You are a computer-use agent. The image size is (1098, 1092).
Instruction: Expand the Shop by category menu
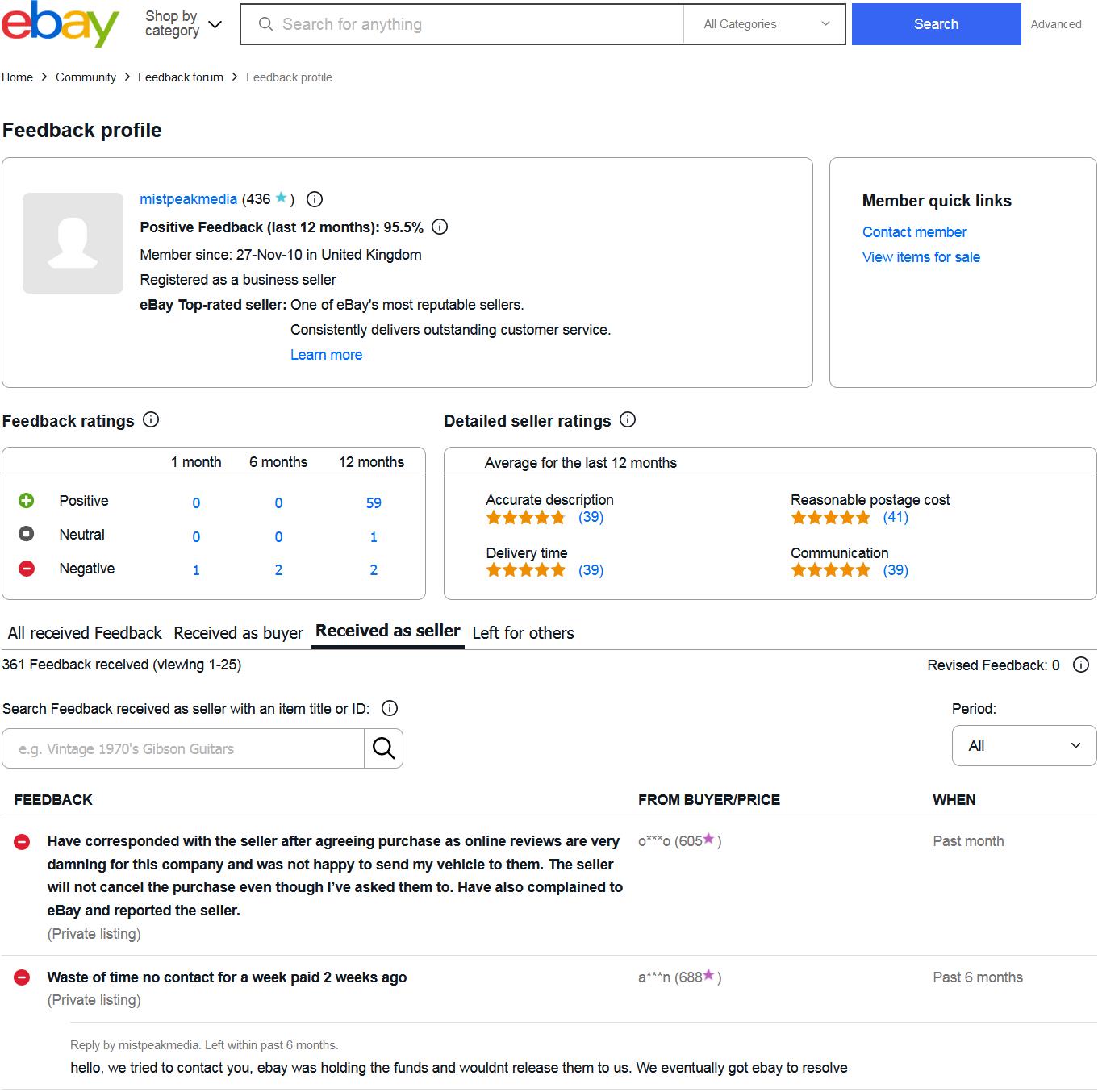[x=183, y=23]
